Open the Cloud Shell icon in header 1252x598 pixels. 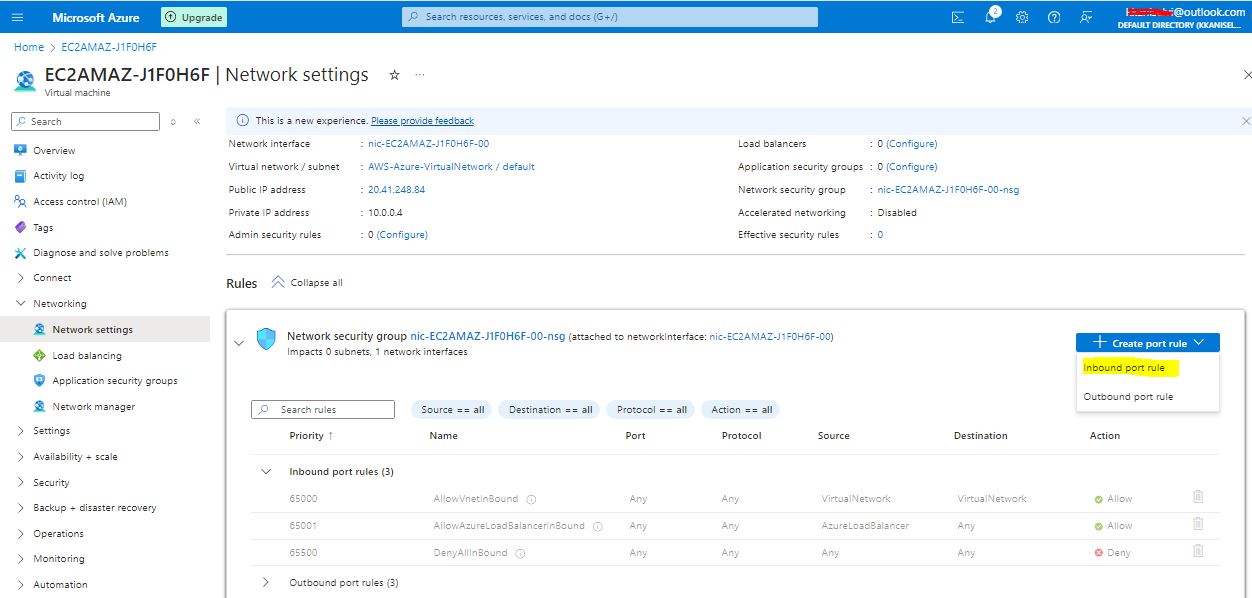958,17
